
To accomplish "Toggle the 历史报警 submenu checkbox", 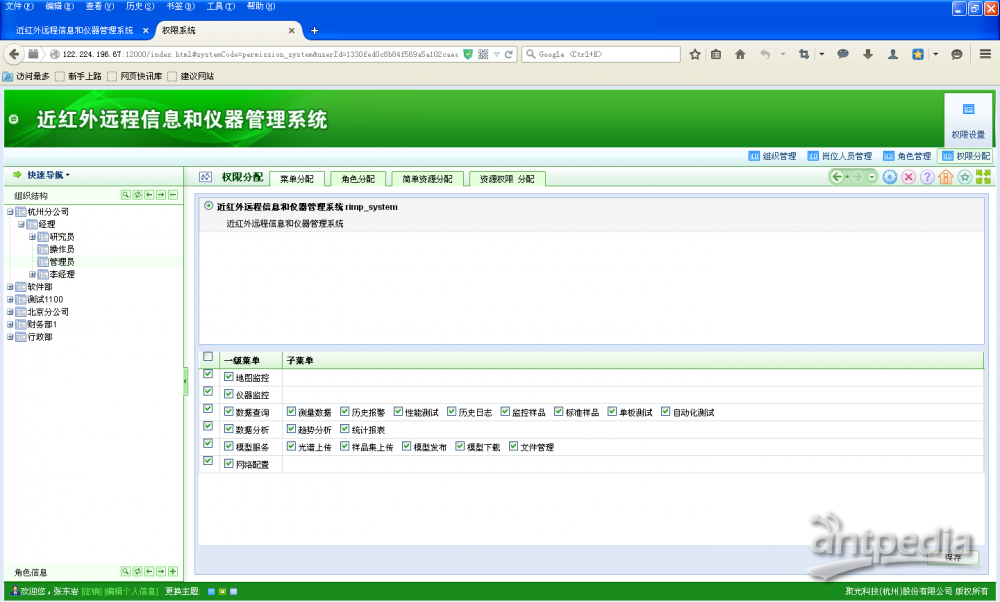I will (x=343, y=412).
